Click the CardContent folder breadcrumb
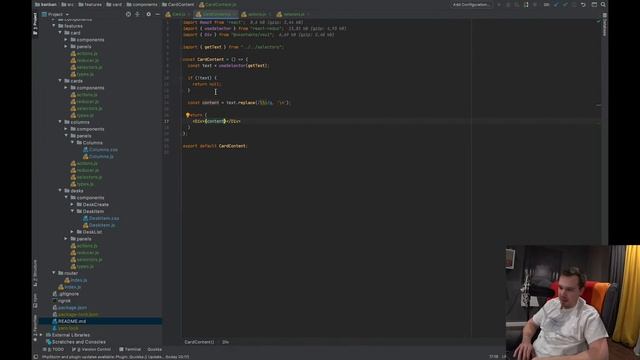 click(x=178, y=4)
